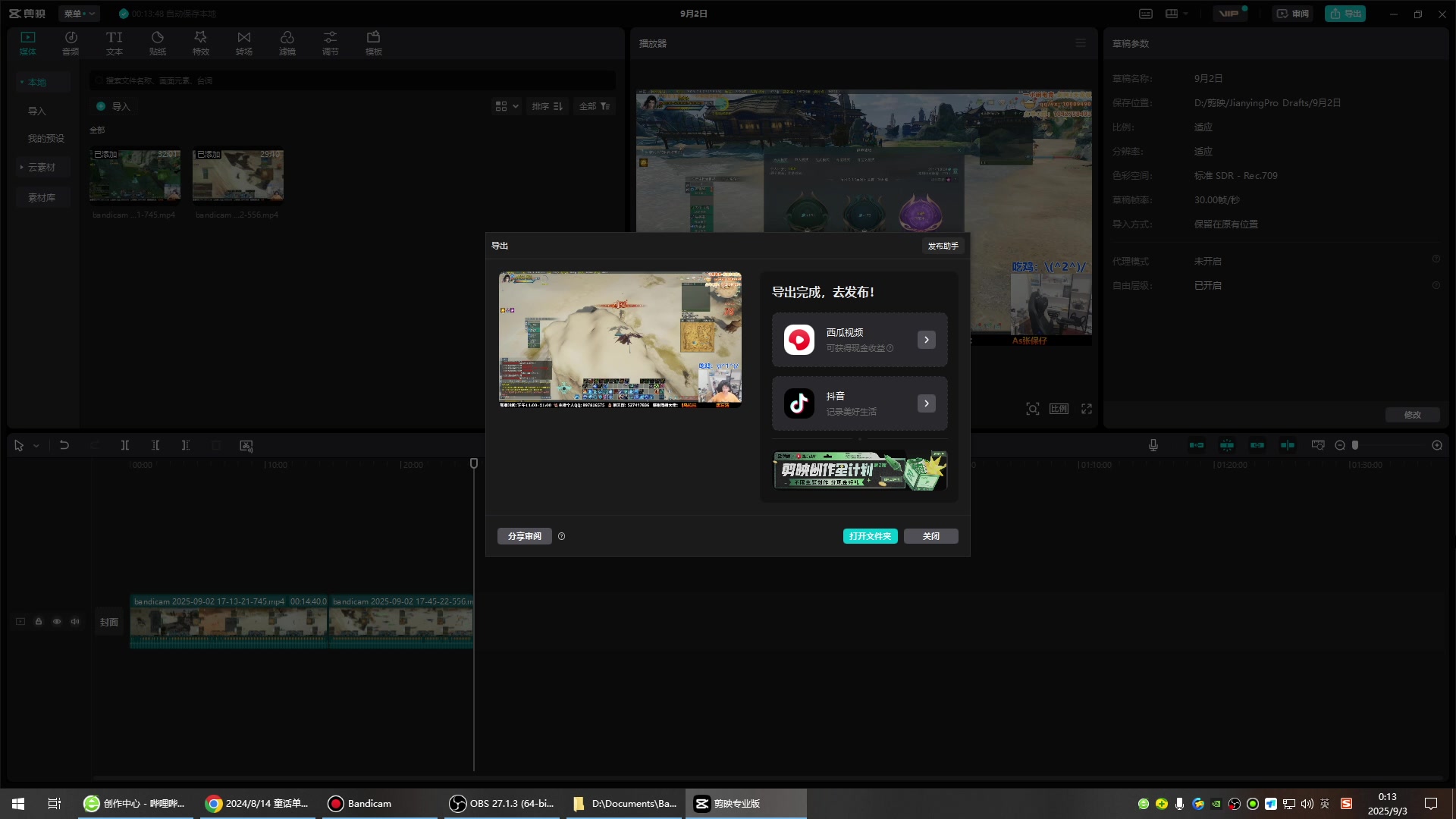Screen dimensions: 1456x819
Task: Click the split clip icon
Action: (x=125, y=445)
